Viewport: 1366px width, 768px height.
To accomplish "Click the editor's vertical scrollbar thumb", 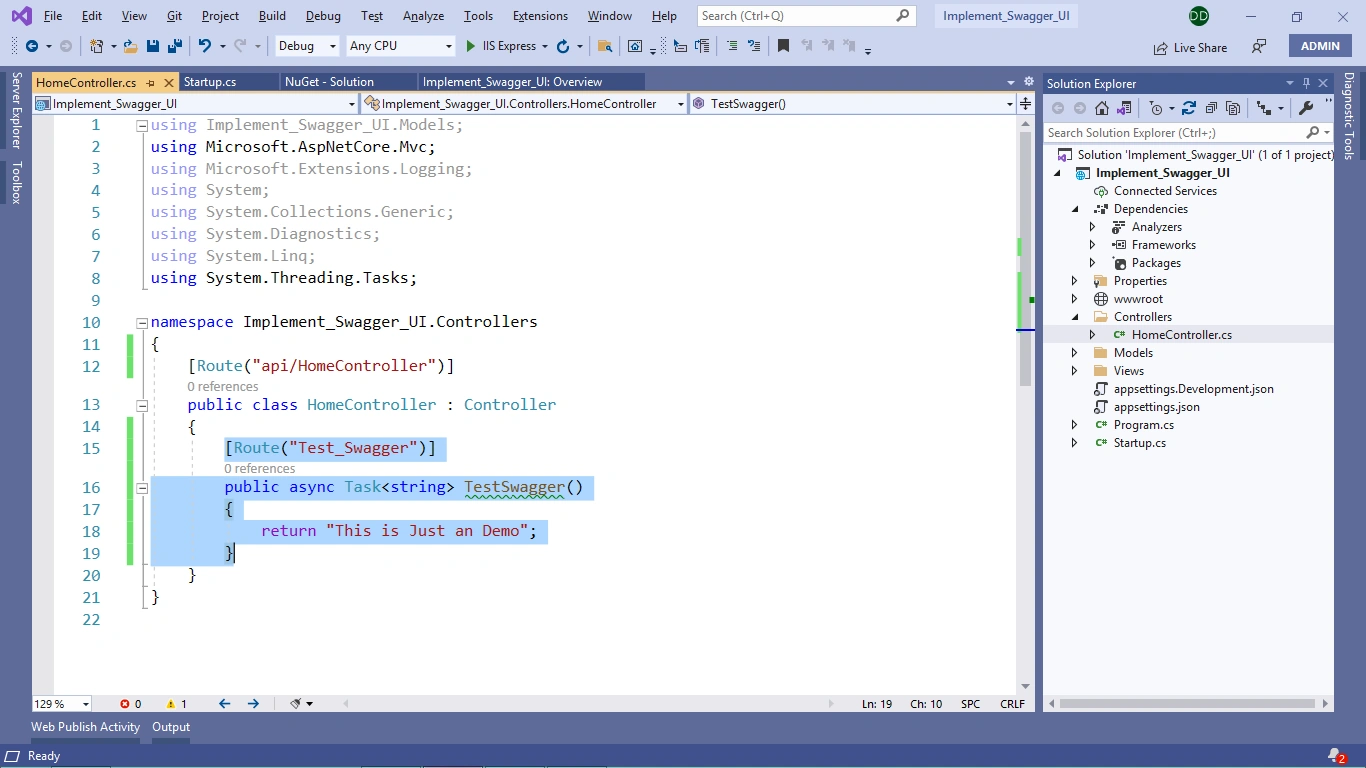I will pyautogui.click(x=1025, y=260).
